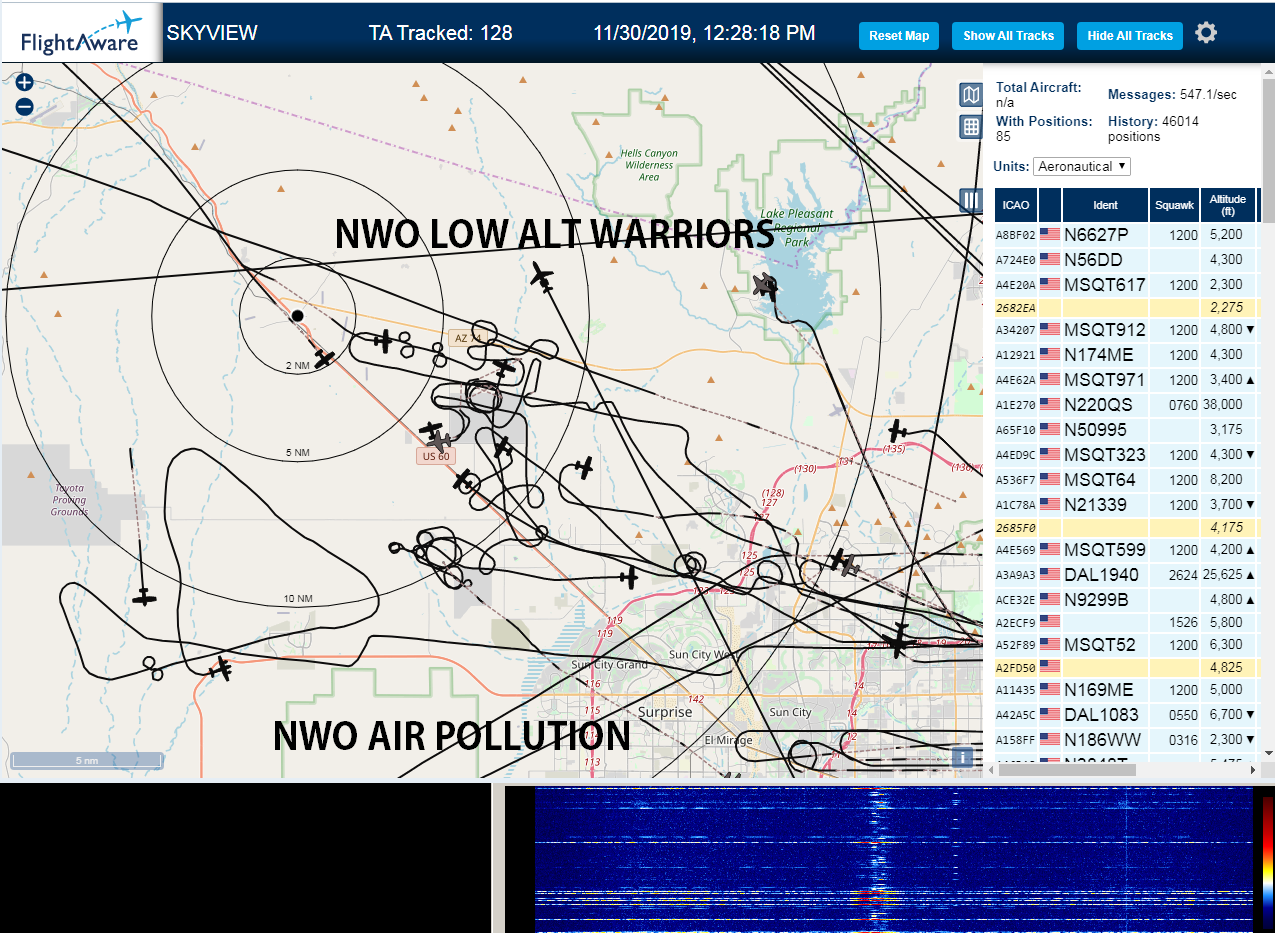Open the map layer switcher icon

970,95
